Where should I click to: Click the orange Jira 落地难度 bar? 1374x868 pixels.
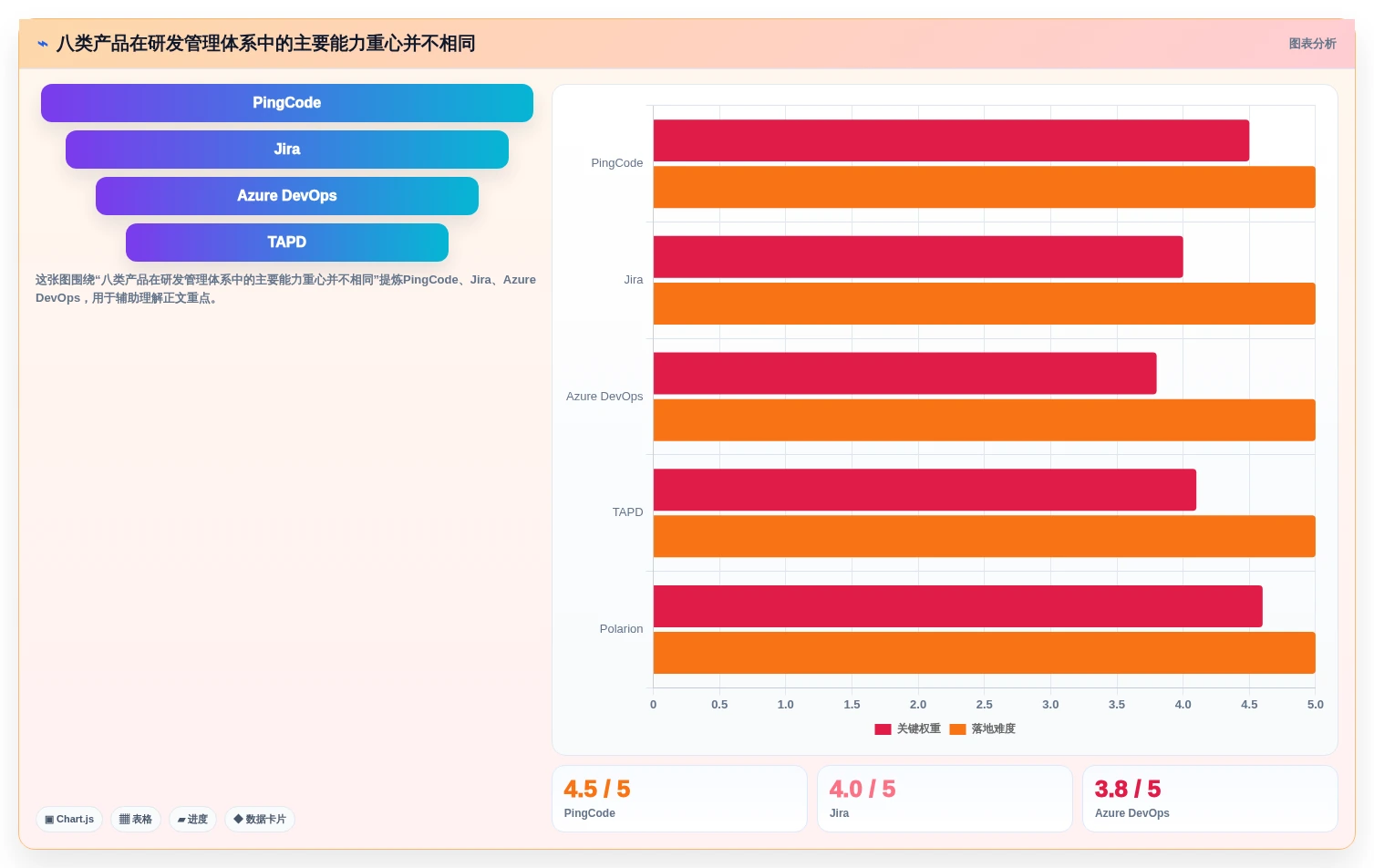(x=984, y=304)
